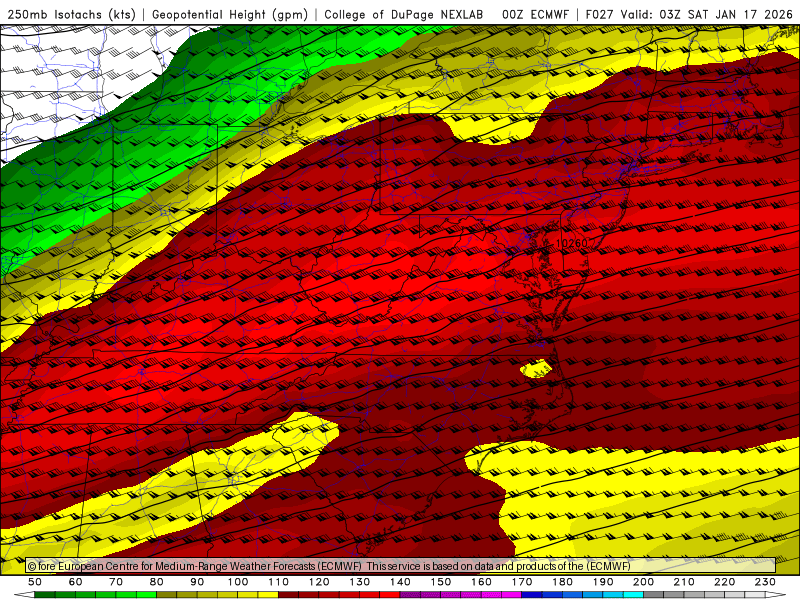This screenshot has height=600, width=800.
Task: Click the dark green swatch below 50 on color bar
Action: coord(45,595)
